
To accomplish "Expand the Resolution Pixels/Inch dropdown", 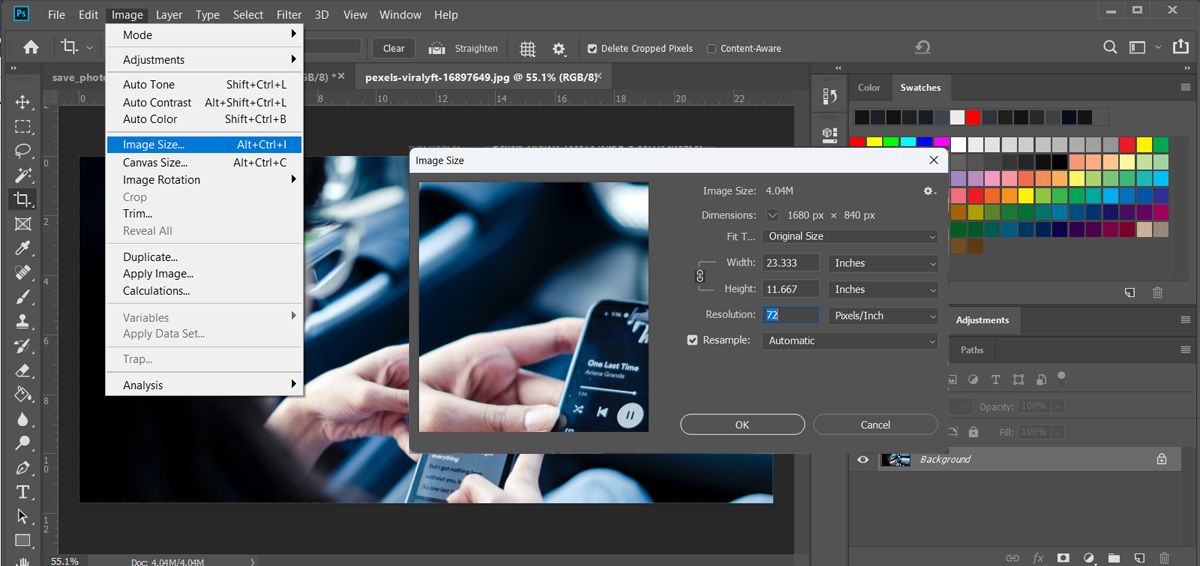I will 884,315.
